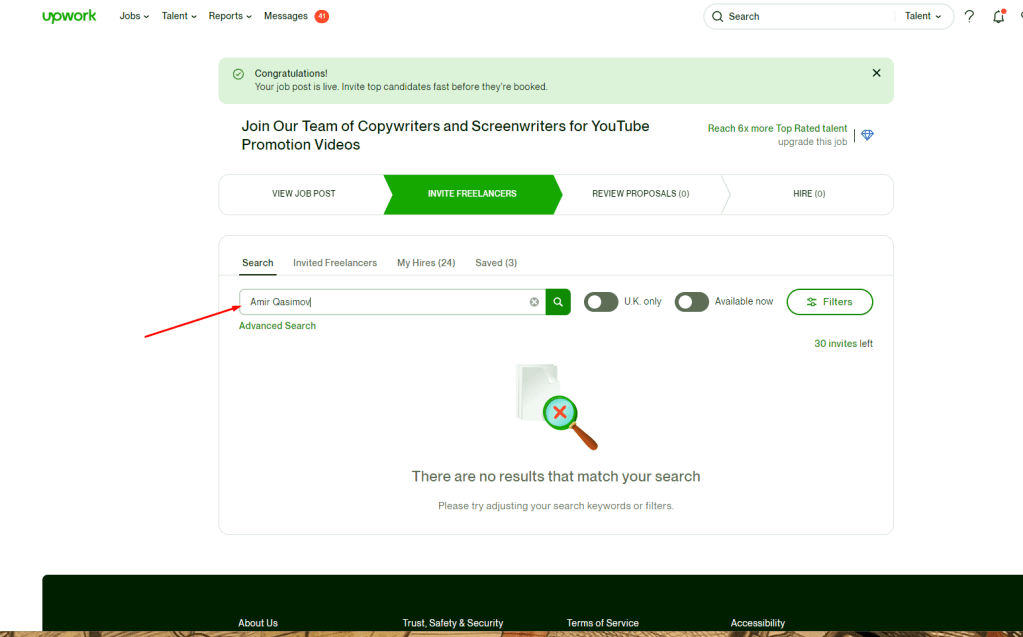Open Accessibility footer link
The height and width of the screenshot is (637, 1023).
pos(757,623)
